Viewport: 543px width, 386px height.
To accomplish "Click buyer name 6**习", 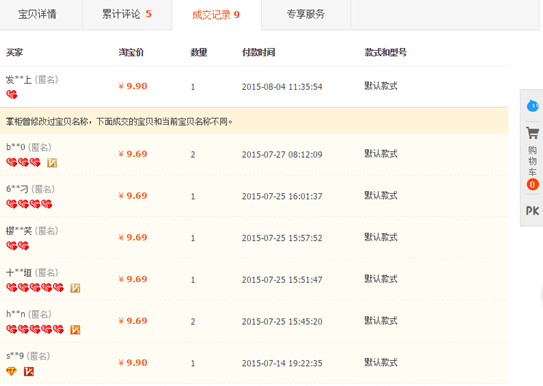I will pyautogui.click(x=17, y=189).
